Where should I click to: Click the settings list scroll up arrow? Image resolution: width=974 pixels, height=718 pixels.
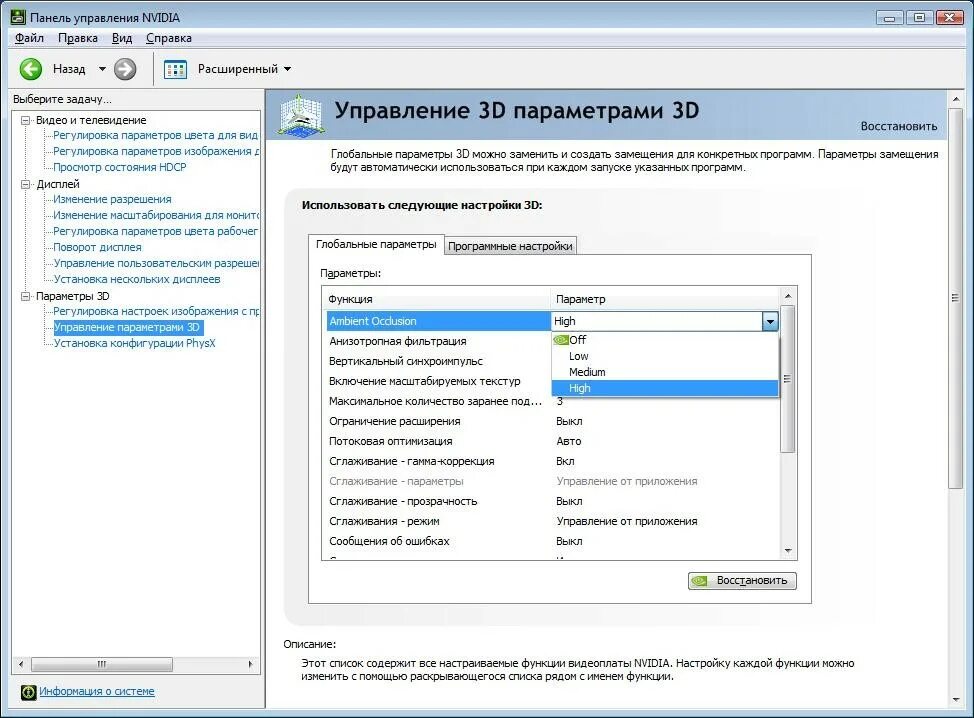tap(788, 296)
